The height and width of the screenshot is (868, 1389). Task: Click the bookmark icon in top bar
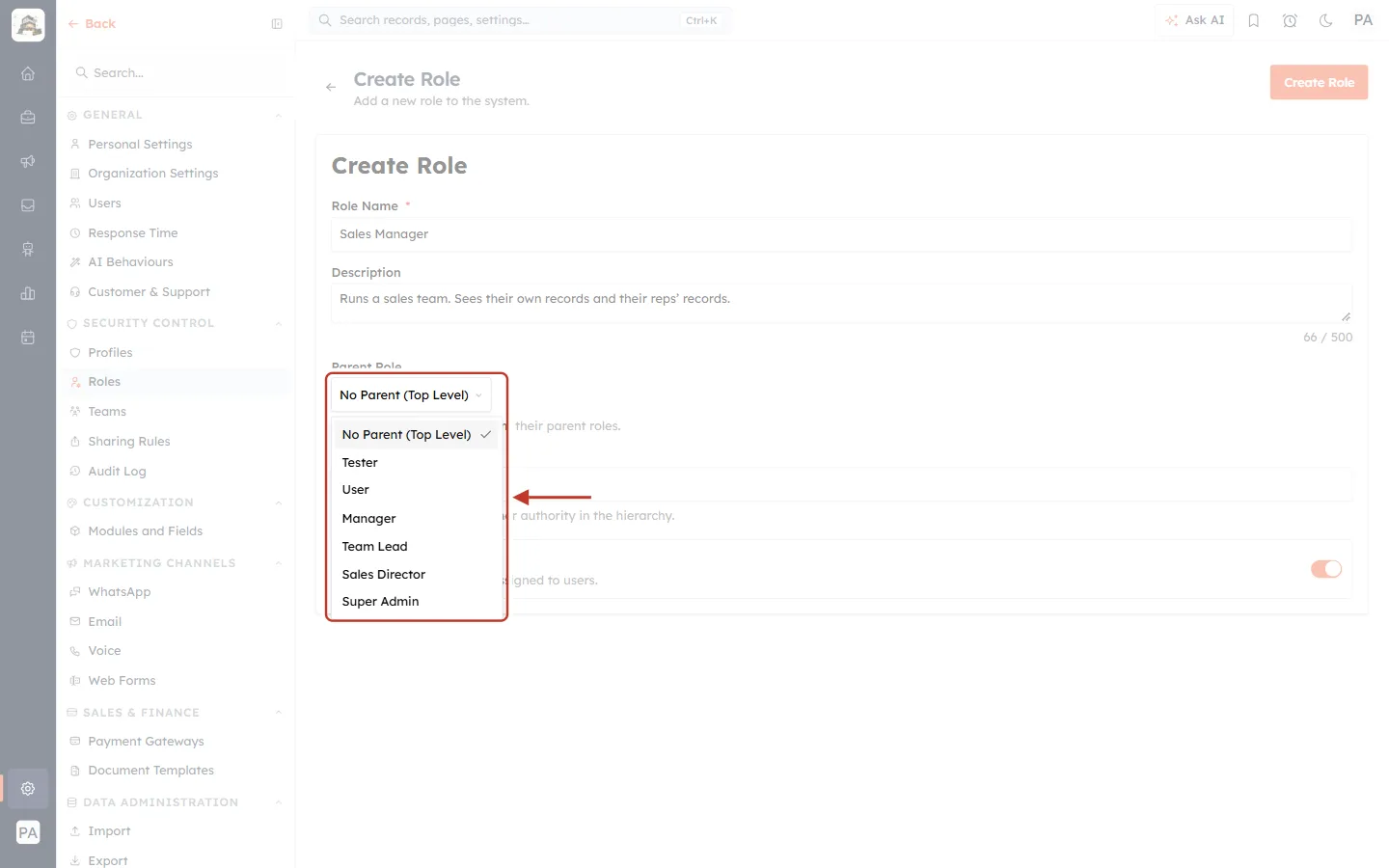click(x=1254, y=20)
